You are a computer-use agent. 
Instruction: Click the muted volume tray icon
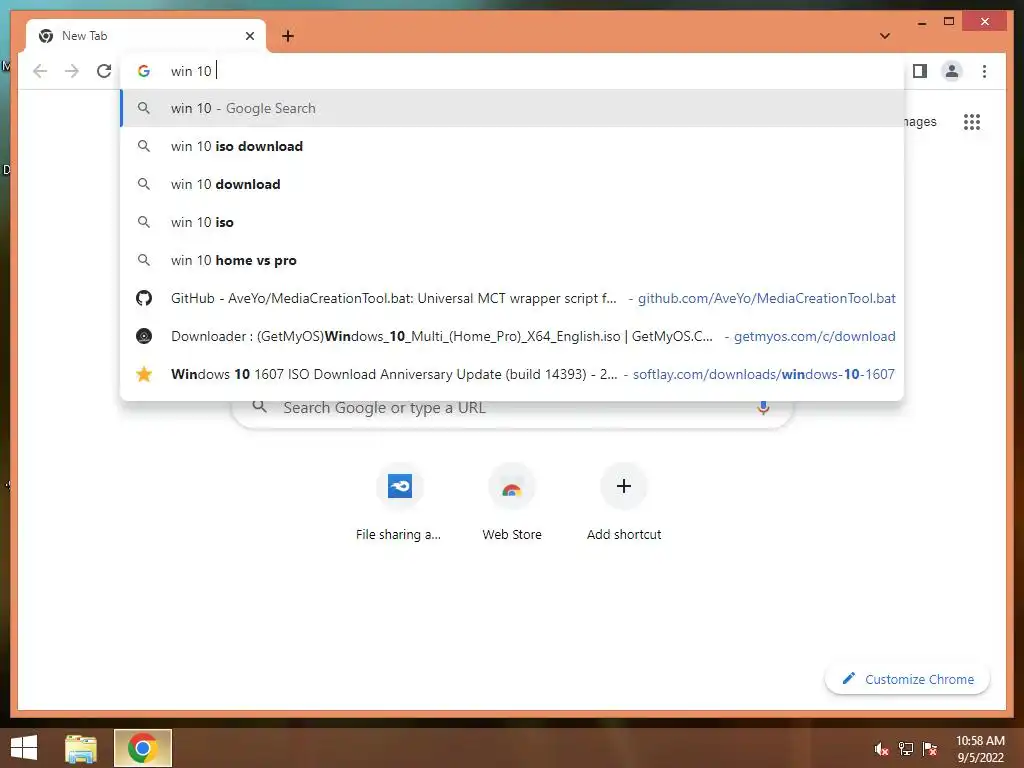tap(881, 749)
